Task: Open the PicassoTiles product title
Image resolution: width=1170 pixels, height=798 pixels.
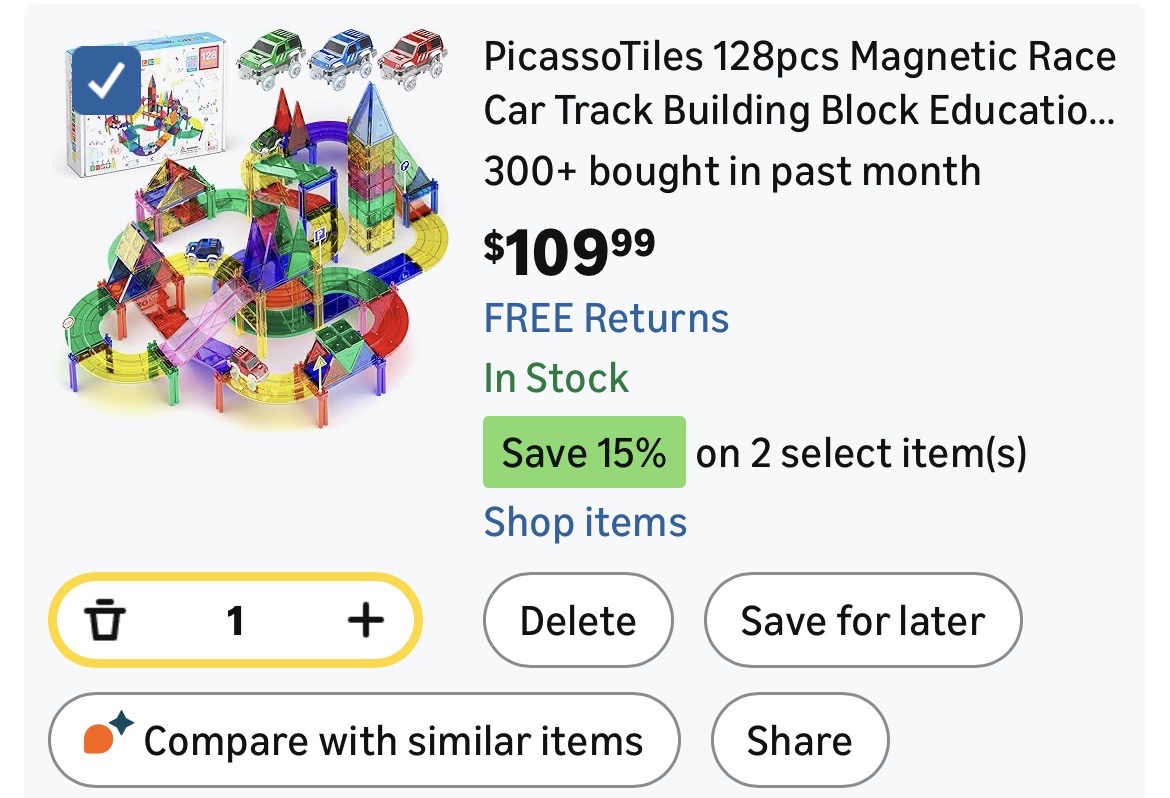Action: pos(798,84)
